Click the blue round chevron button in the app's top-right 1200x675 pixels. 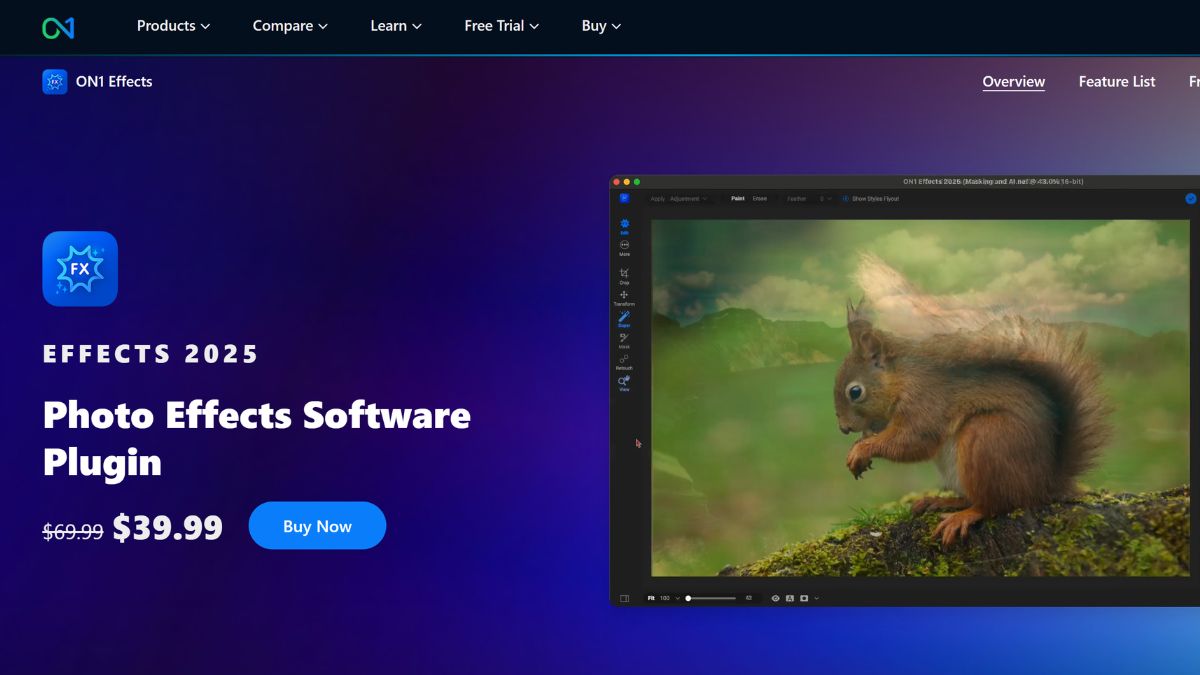[1191, 198]
